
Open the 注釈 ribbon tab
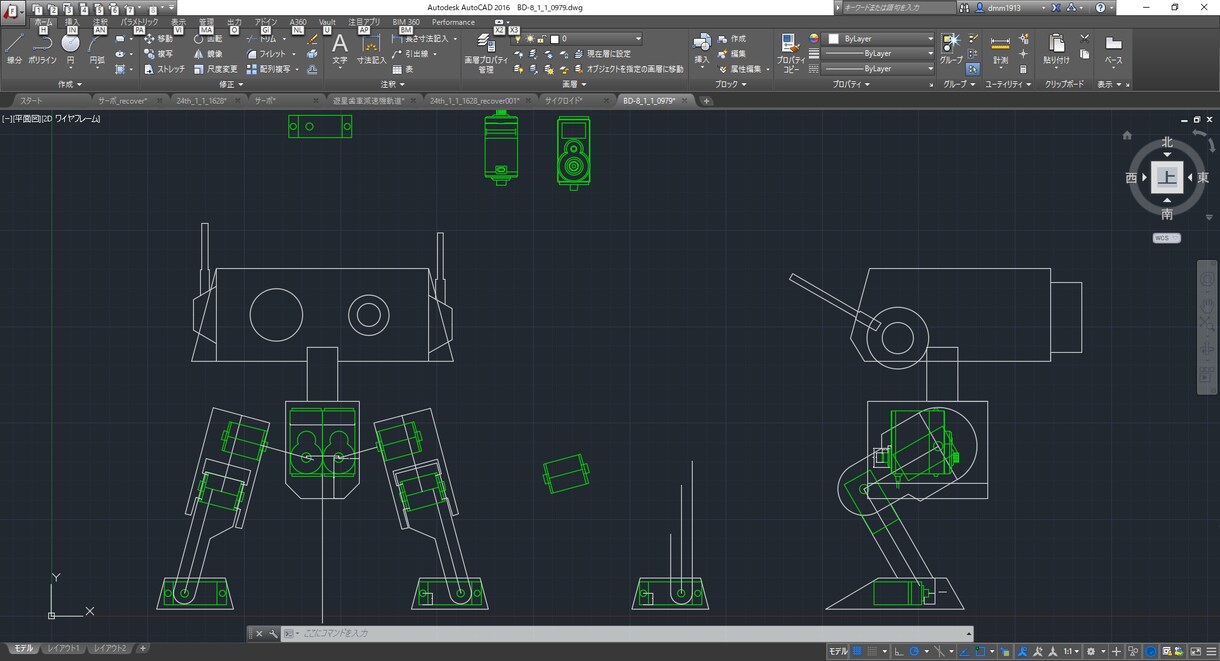pos(101,21)
